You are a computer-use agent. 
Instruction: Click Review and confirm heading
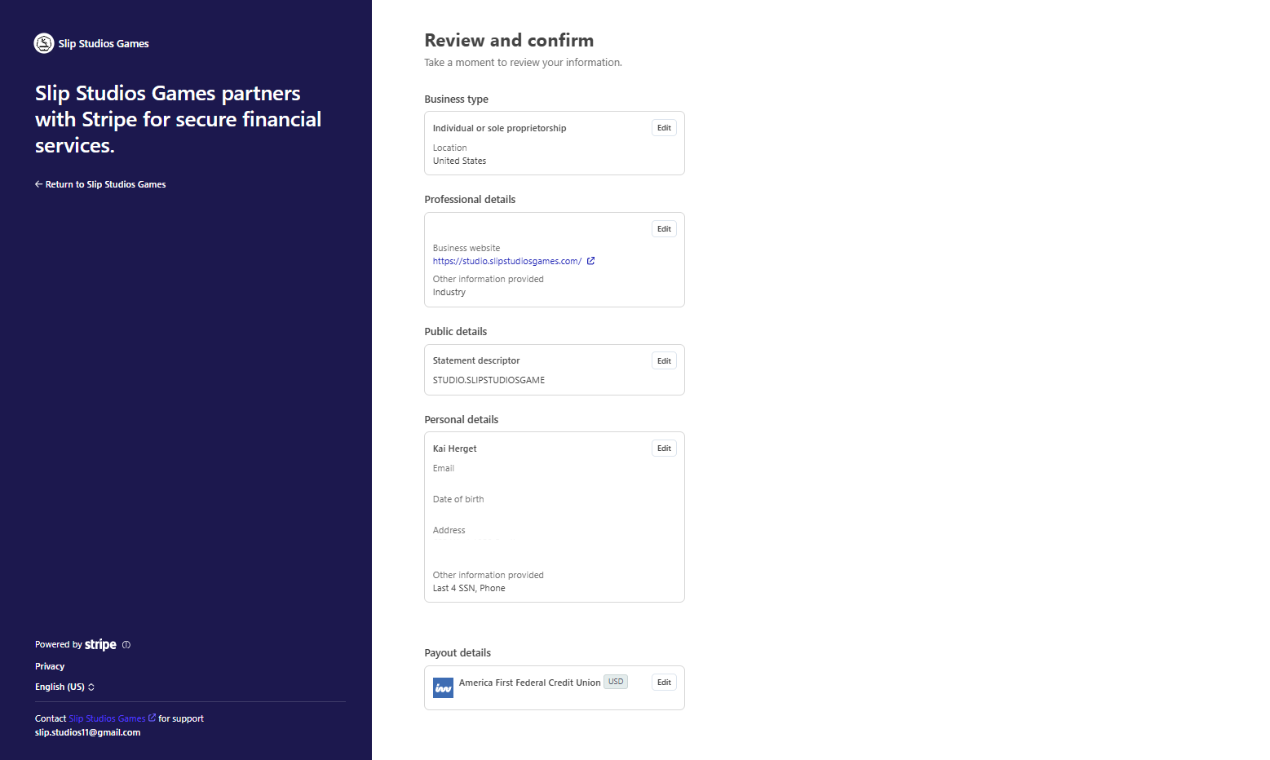point(509,40)
